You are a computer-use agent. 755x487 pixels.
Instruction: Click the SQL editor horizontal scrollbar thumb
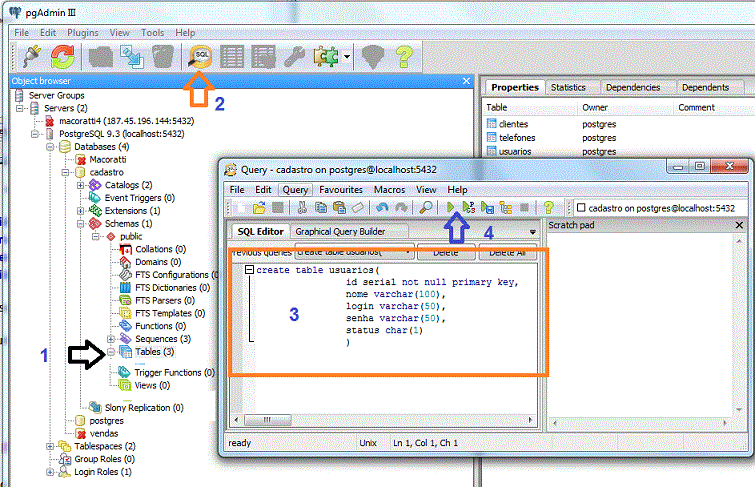click(267, 420)
